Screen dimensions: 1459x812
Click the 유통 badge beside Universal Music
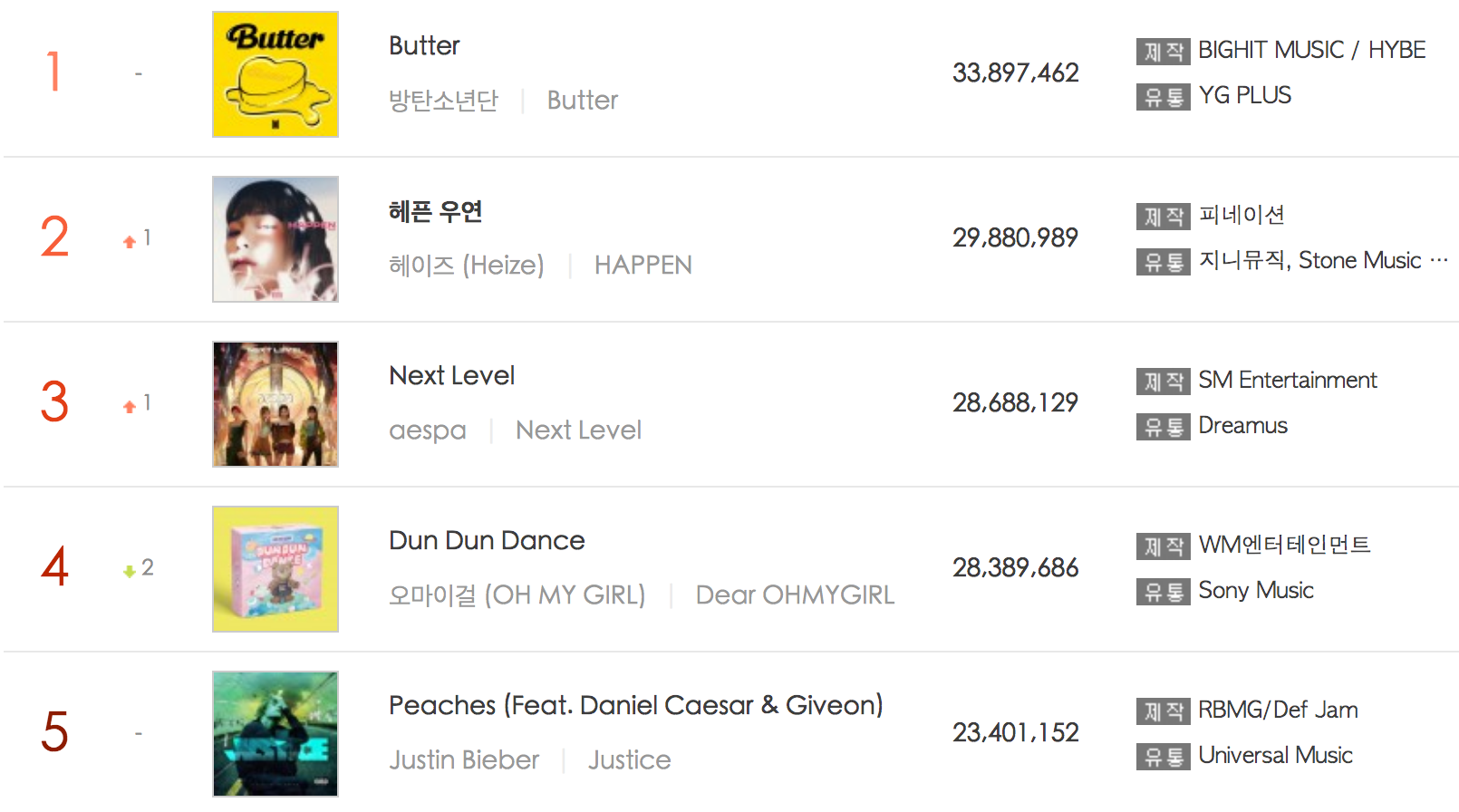[1163, 757]
